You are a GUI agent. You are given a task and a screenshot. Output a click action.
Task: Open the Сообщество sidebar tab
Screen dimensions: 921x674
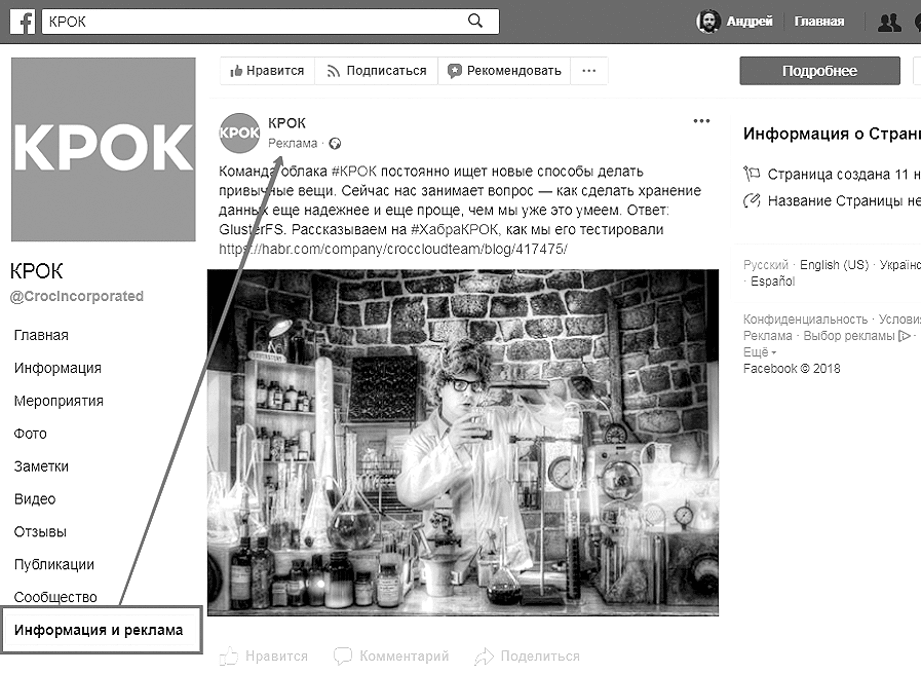coord(55,598)
